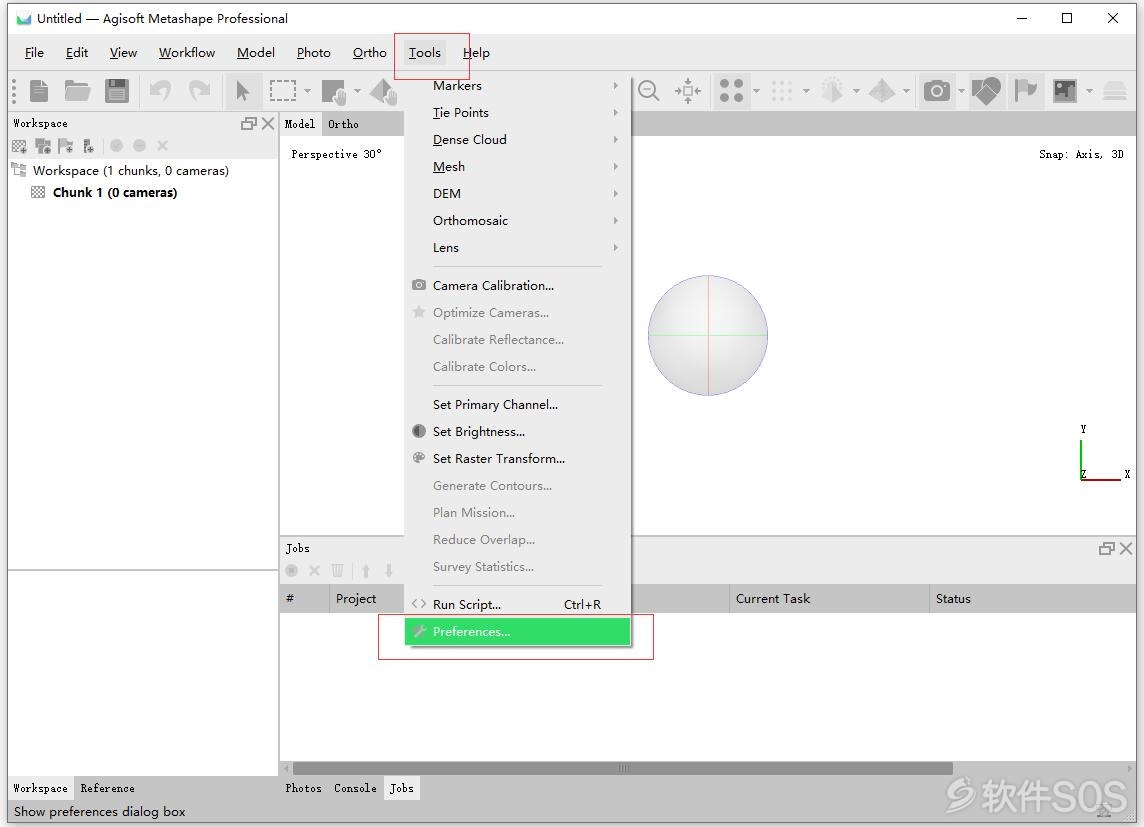
Task: Select the Navigation arrow pointer tool
Action: (242, 91)
